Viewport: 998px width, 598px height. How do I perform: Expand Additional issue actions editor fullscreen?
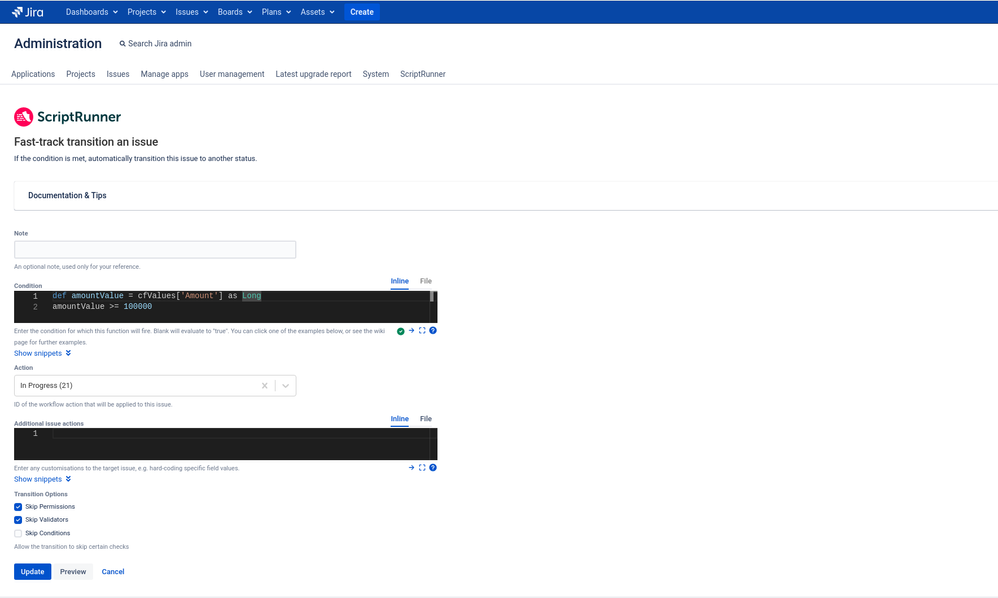[x=422, y=468]
